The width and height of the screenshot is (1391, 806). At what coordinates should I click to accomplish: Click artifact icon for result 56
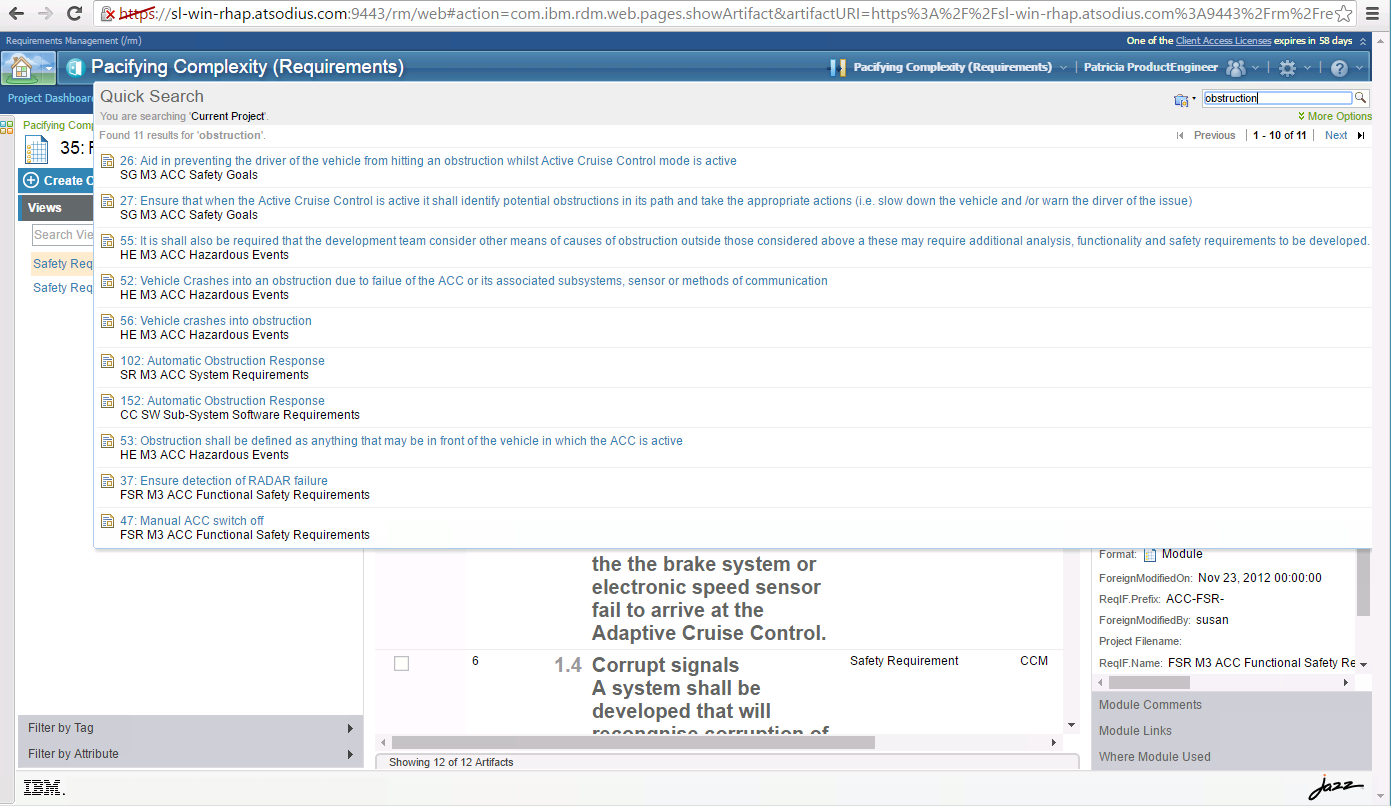[107, 322]
